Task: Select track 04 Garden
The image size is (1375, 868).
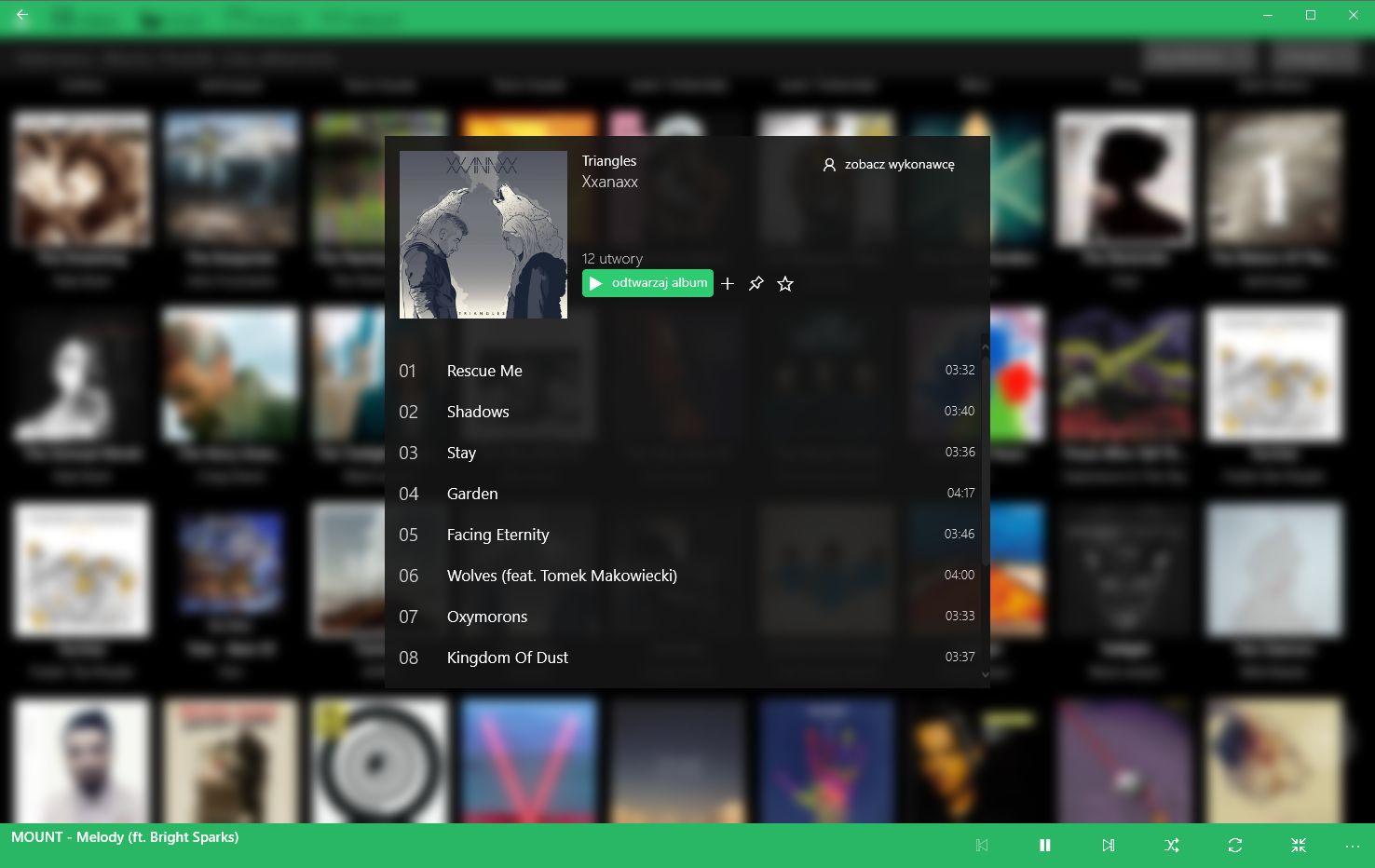Action: click(x=687, y=494)
